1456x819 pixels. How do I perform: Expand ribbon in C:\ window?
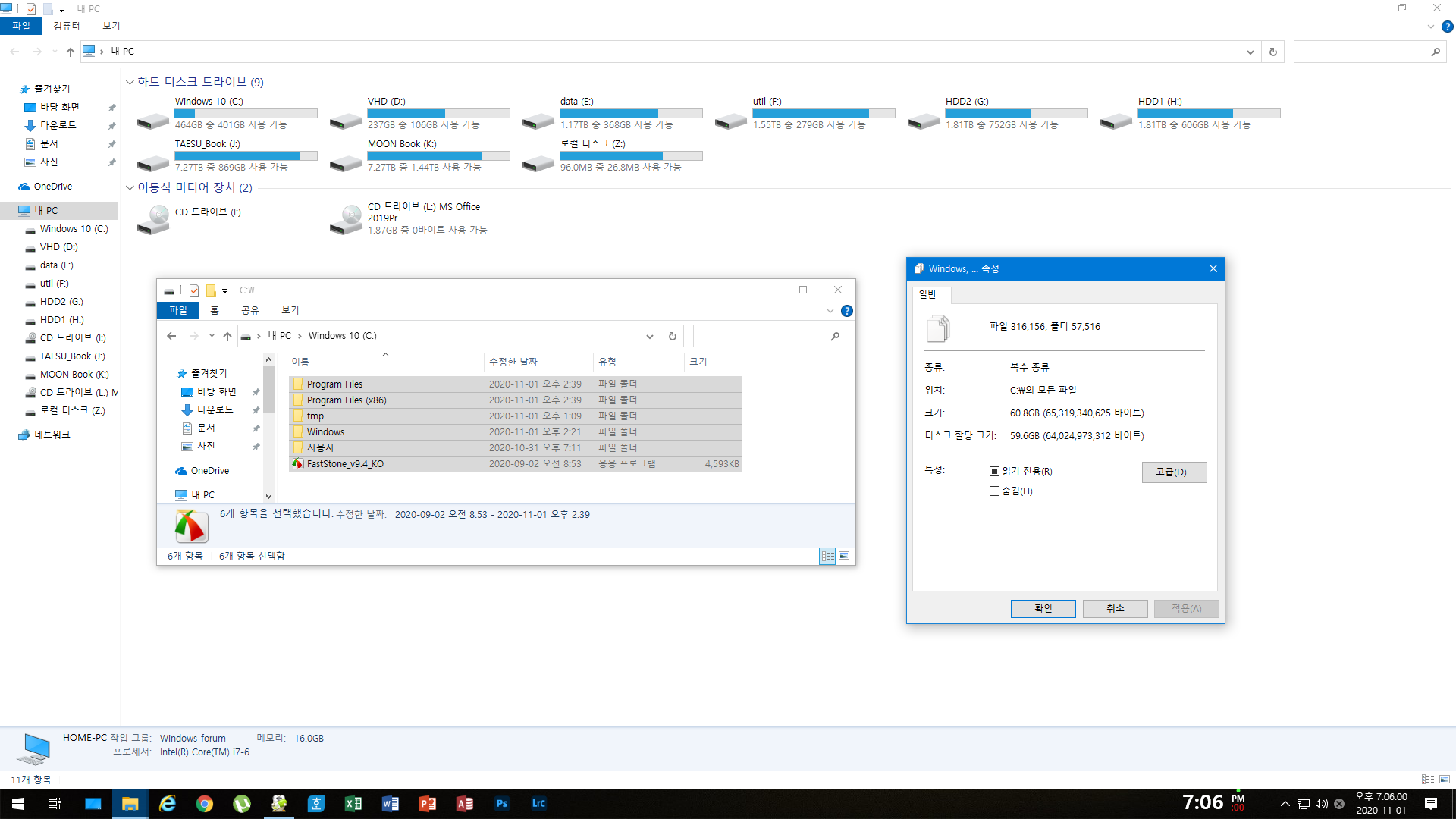[x=830, y=311]
